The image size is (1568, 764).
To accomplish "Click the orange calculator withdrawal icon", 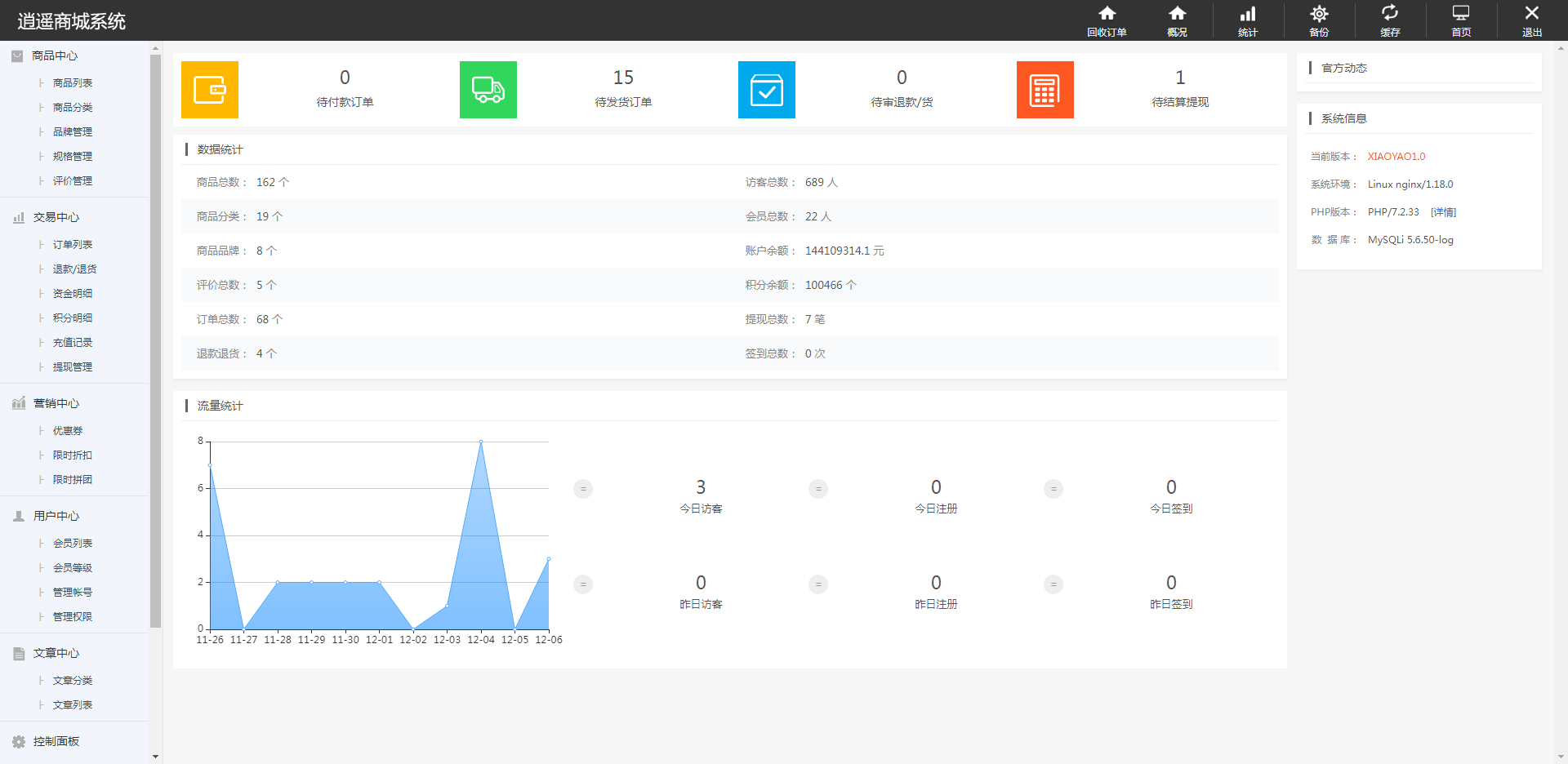I will point(1045,90).
